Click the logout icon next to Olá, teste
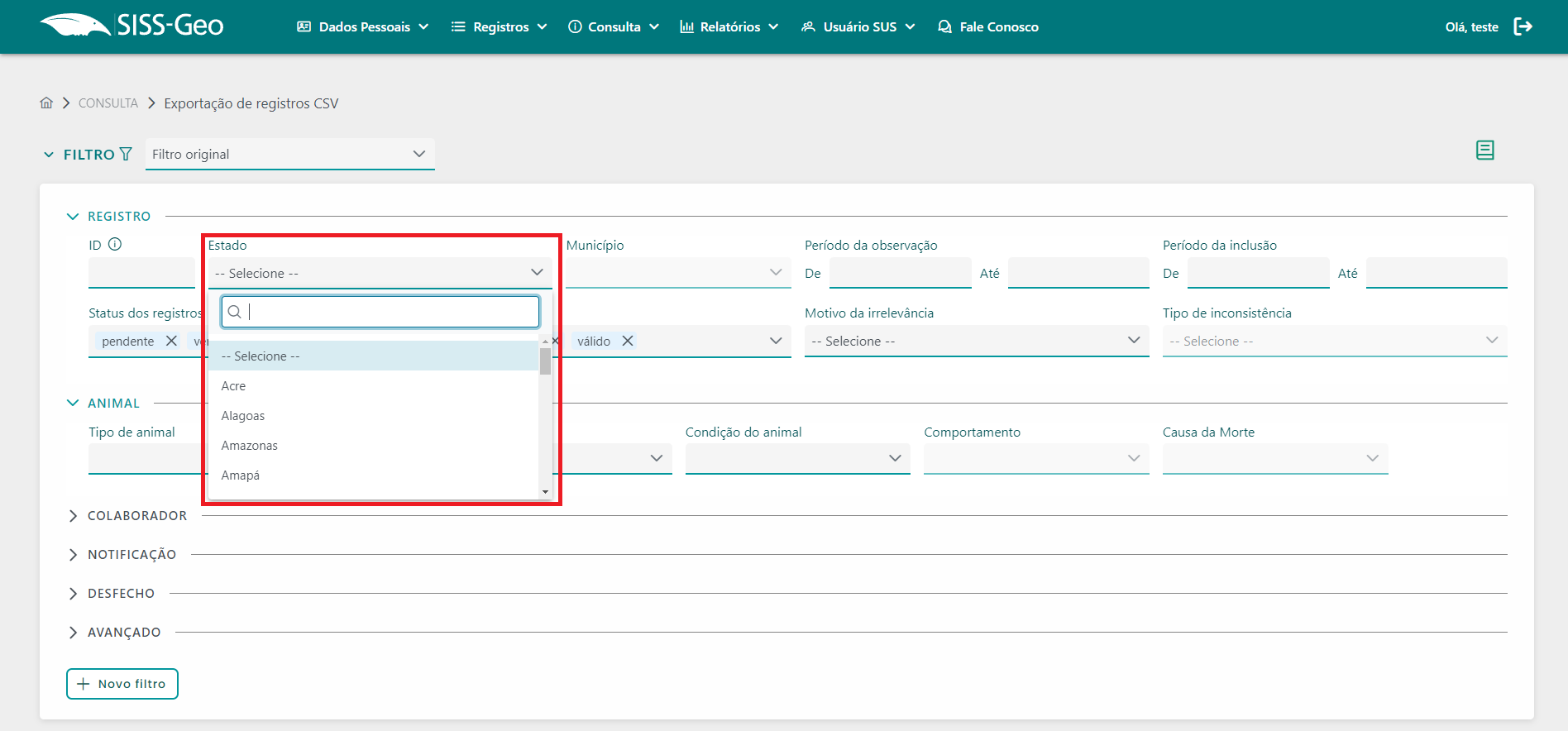 (x=1523, y=26)
